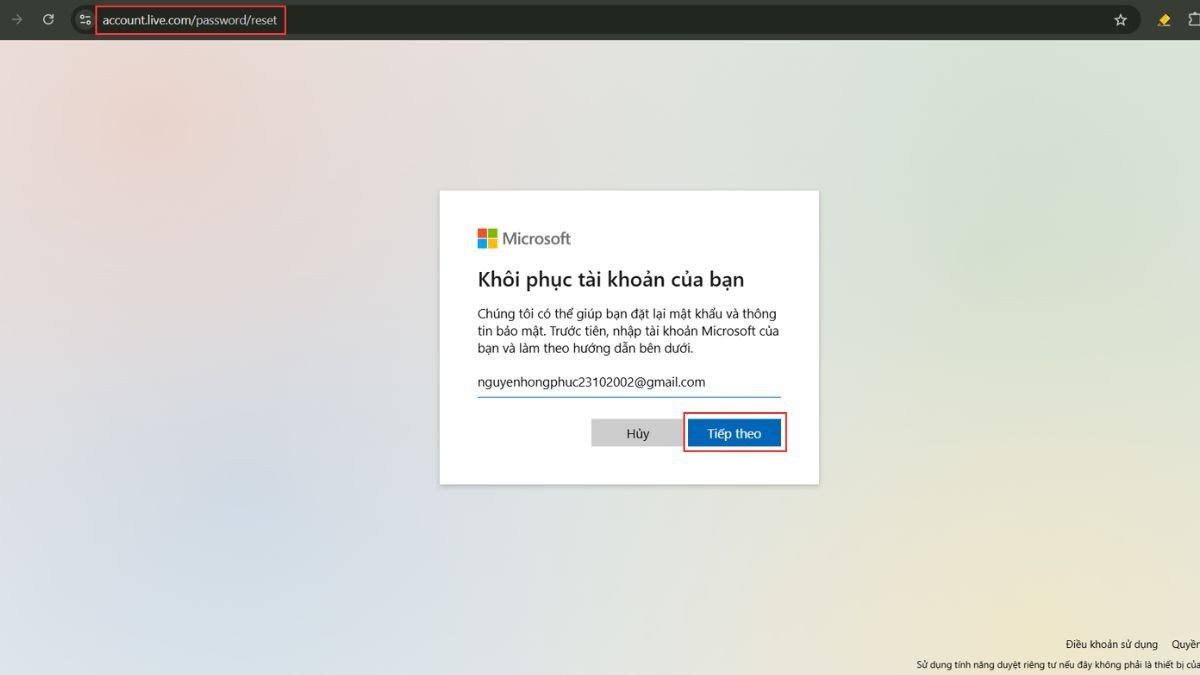
Task: Reload the page using the refresh icon
Action: (48, 19)
